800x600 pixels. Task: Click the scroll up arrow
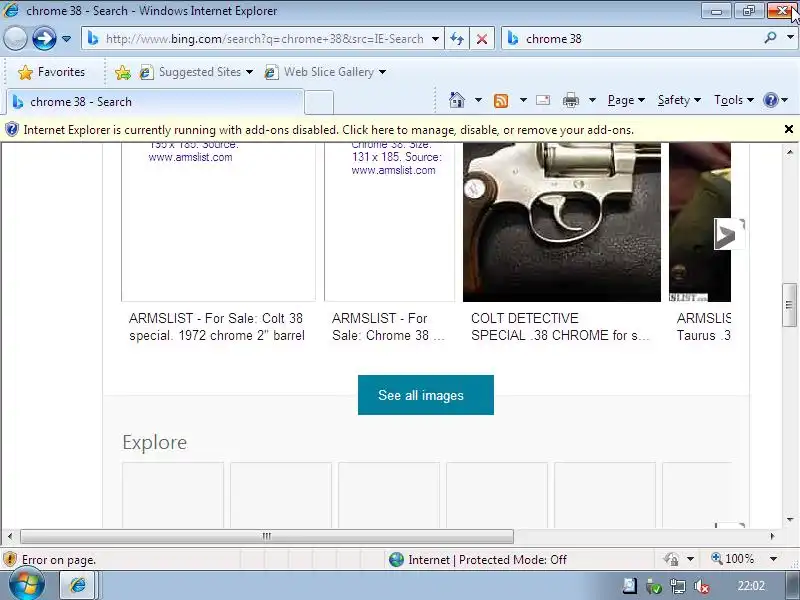(x=790, y=152)
